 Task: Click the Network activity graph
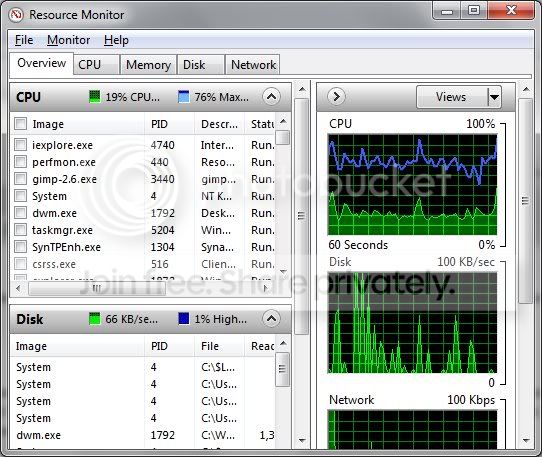coord(412,430)
